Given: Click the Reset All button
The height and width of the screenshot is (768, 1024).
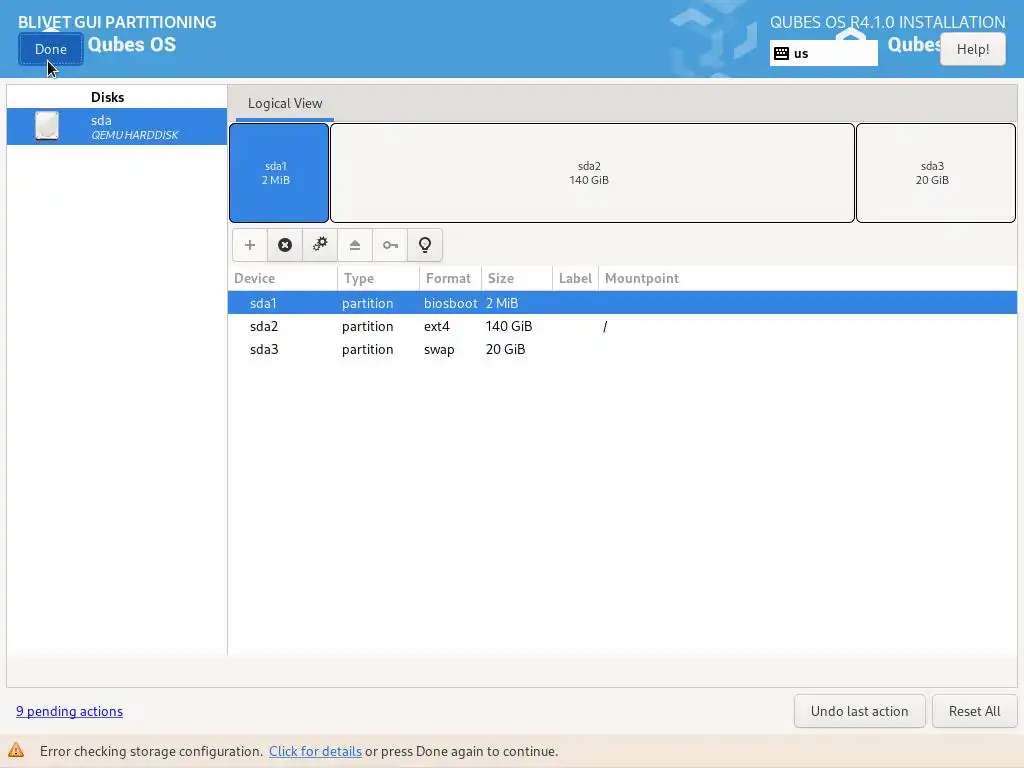Looking at the screenshot, I should 974,711.
